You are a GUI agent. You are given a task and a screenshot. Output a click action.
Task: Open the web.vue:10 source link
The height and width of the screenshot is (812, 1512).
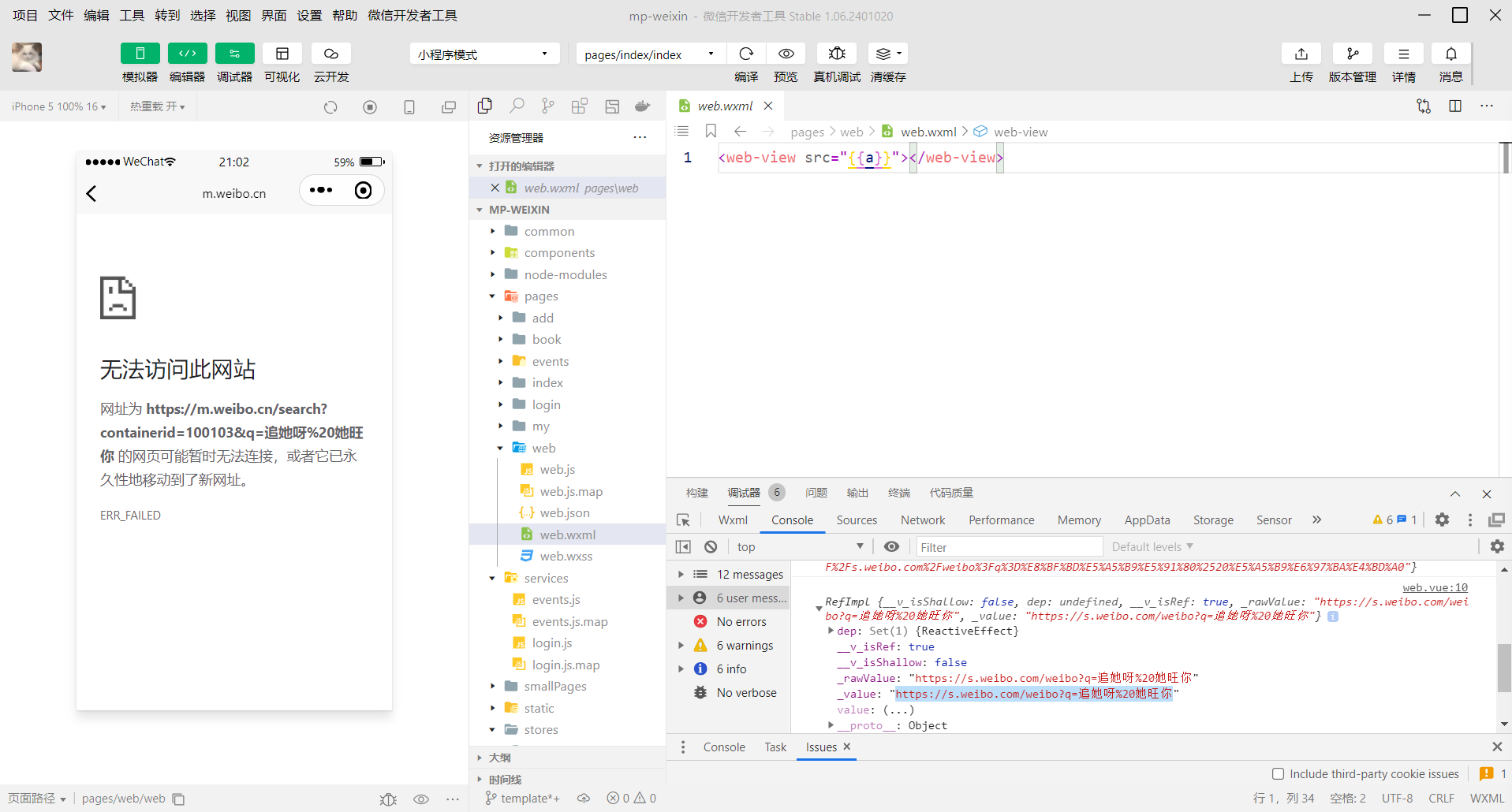[1435, 587]
